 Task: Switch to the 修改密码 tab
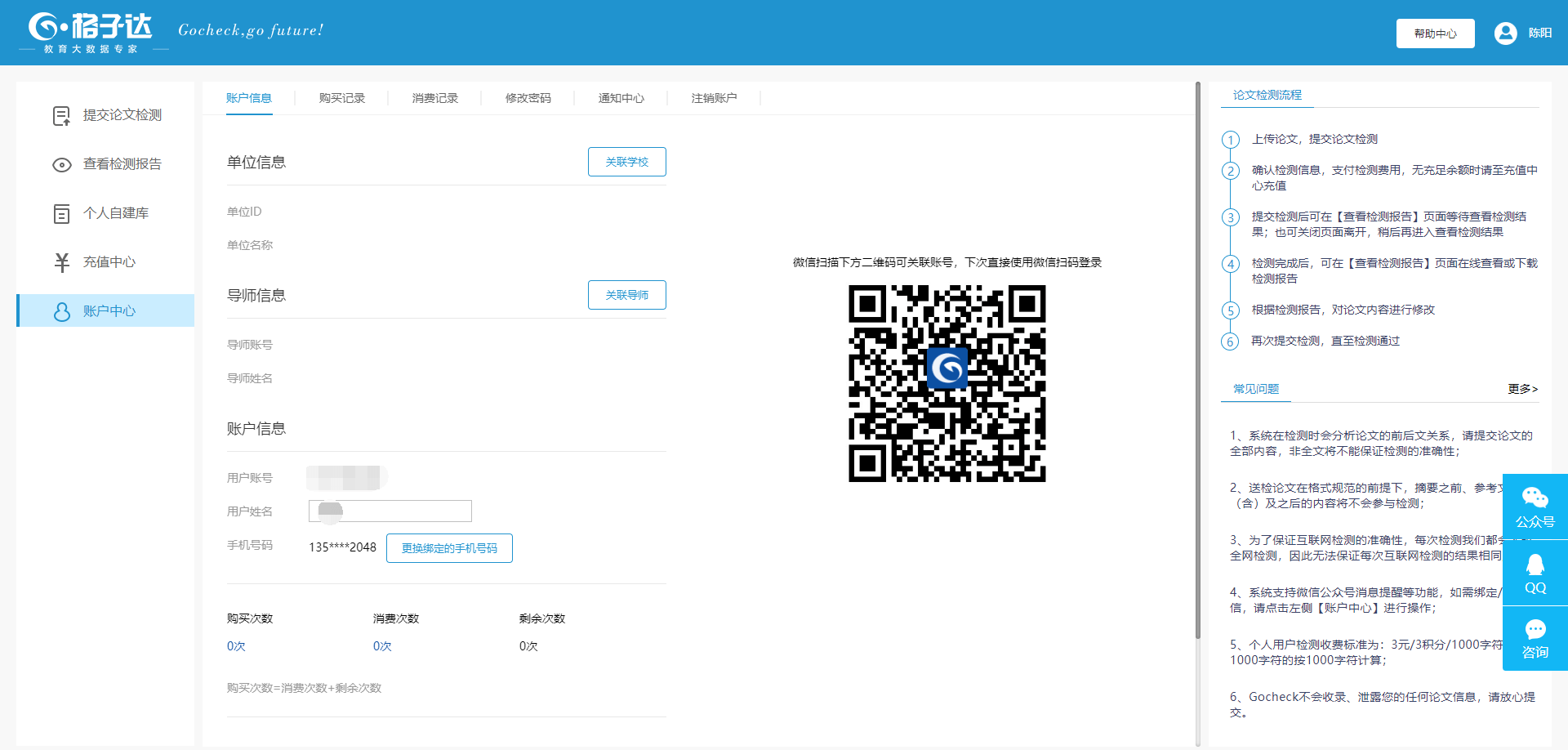pos(528,98)
